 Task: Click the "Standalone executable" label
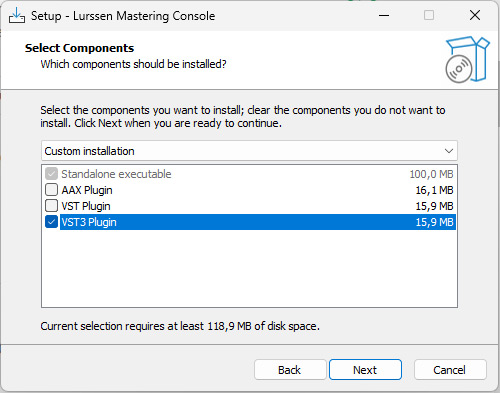(116, 174)
